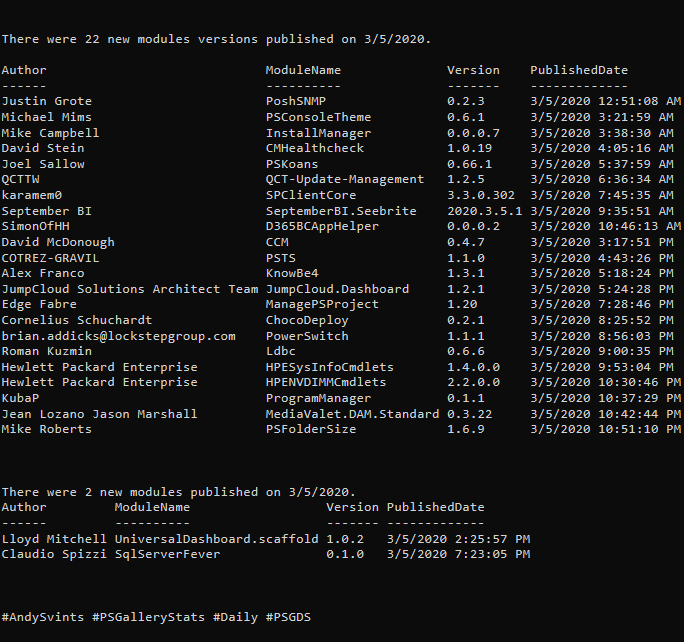Select QCT-Update-Management module name
This screenshot has width=684, height=642.
click(345, 179)
